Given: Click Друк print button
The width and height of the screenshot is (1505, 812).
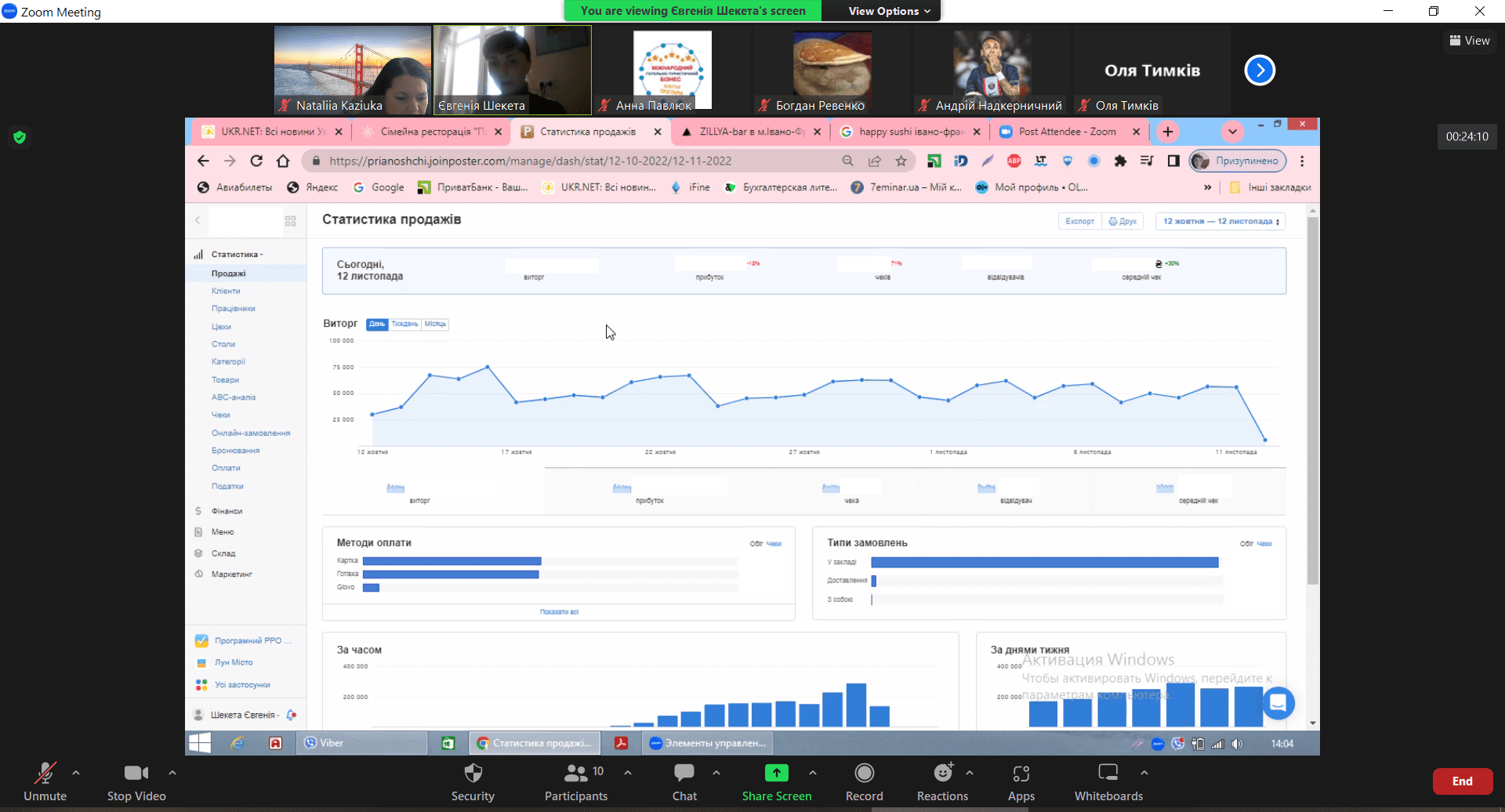Looking at the screenshot, I should coord(1122,221).
